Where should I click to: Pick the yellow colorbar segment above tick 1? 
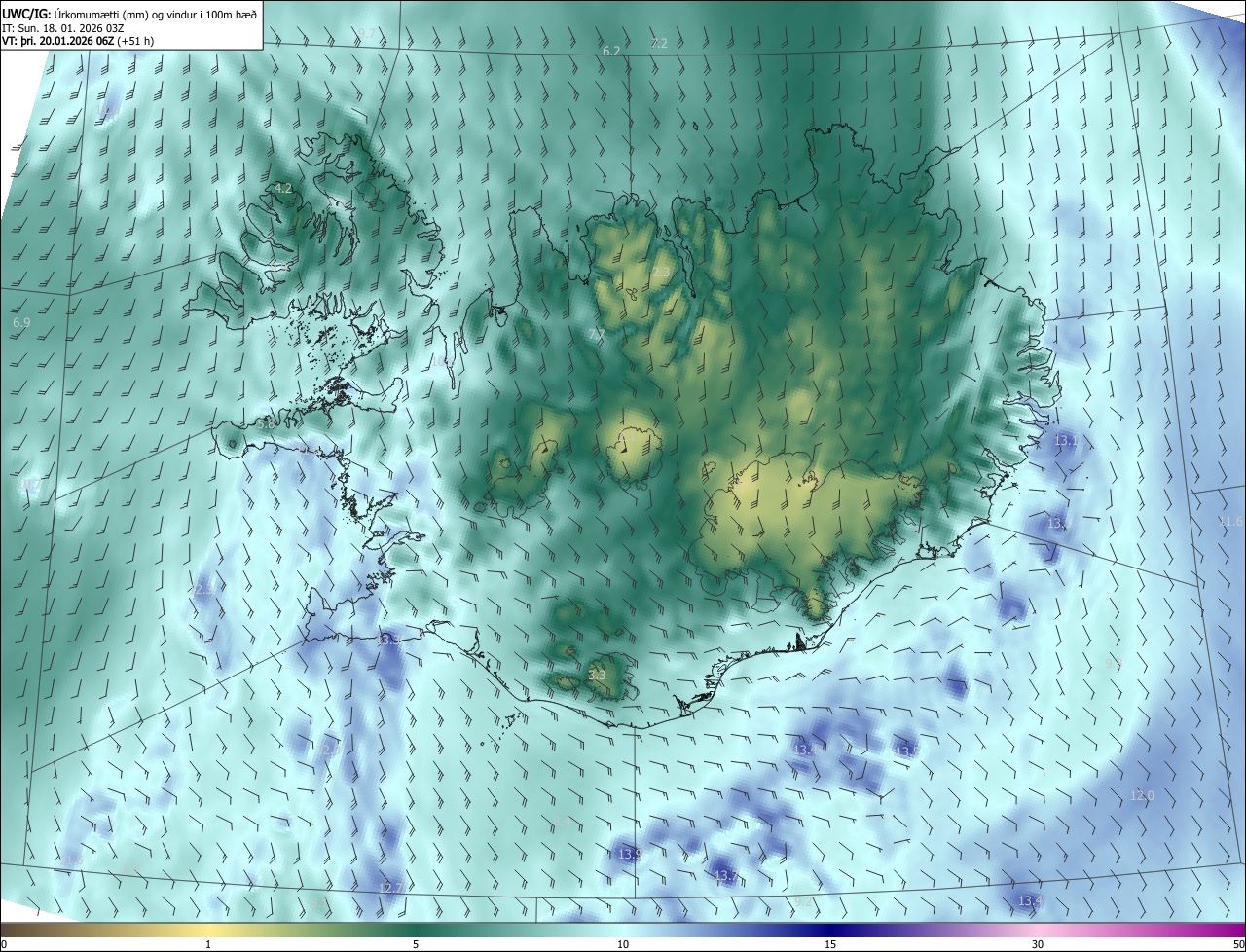click(x=208, y=931)
